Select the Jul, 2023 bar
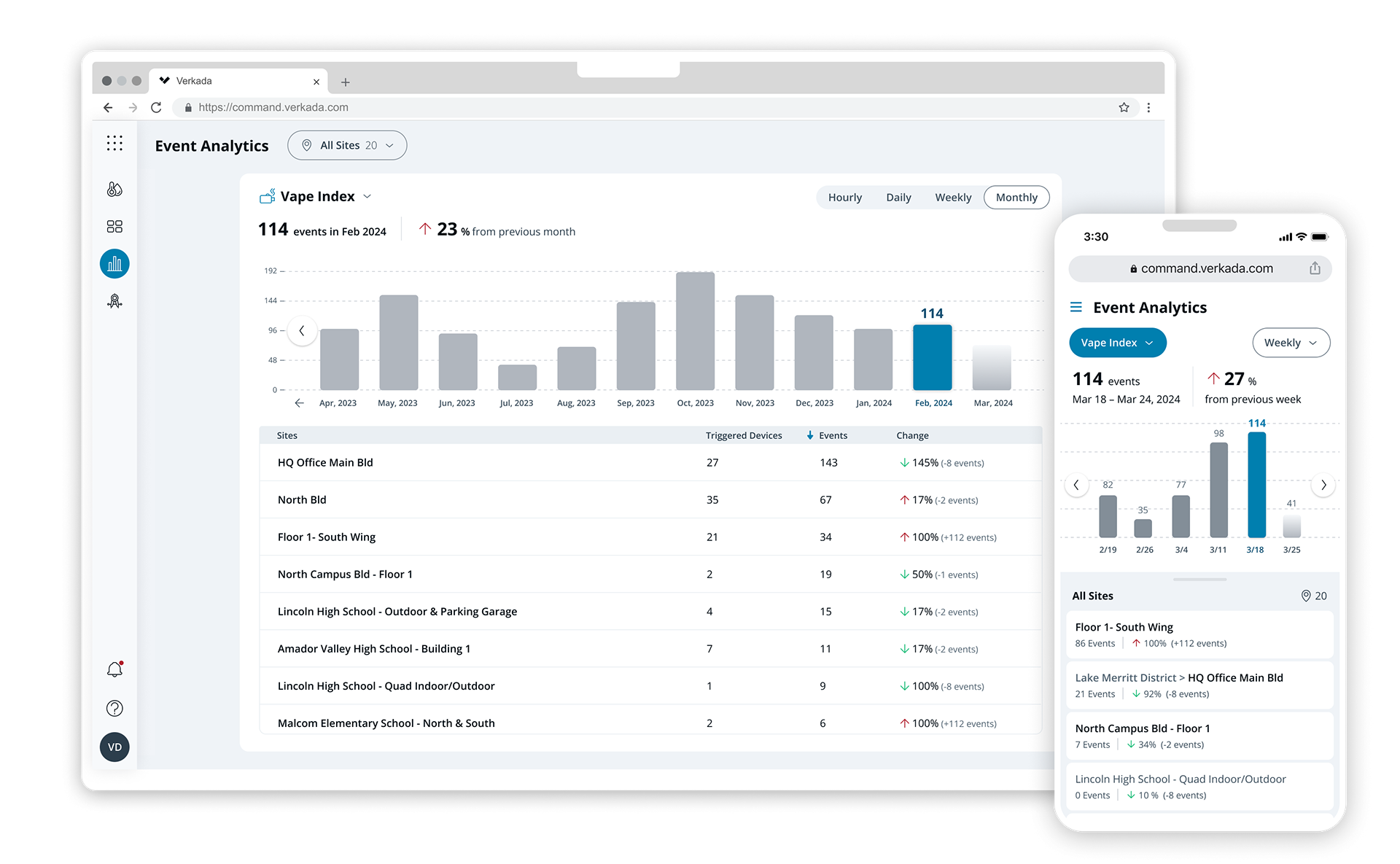The height and width of the screenshot is (864, 1400). click(x=517, y=377)
